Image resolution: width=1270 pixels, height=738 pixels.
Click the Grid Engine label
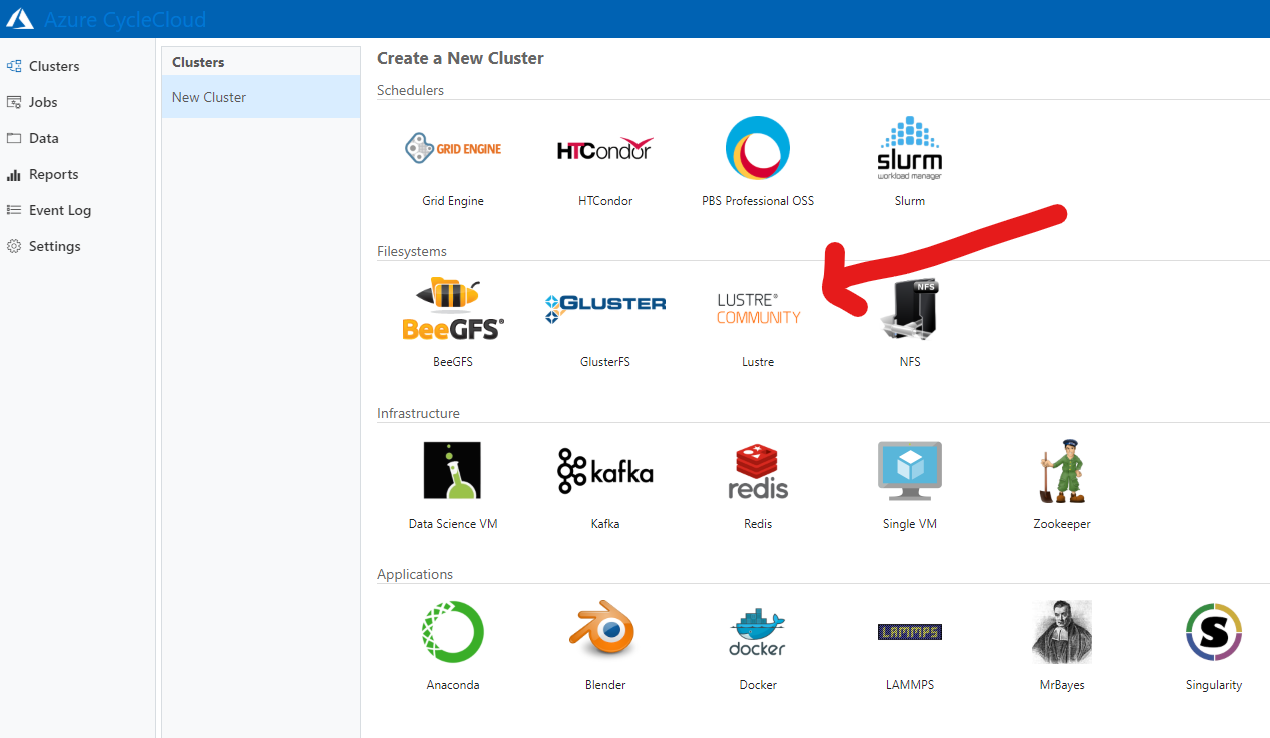pyautogui.click(x=453, y=201)
